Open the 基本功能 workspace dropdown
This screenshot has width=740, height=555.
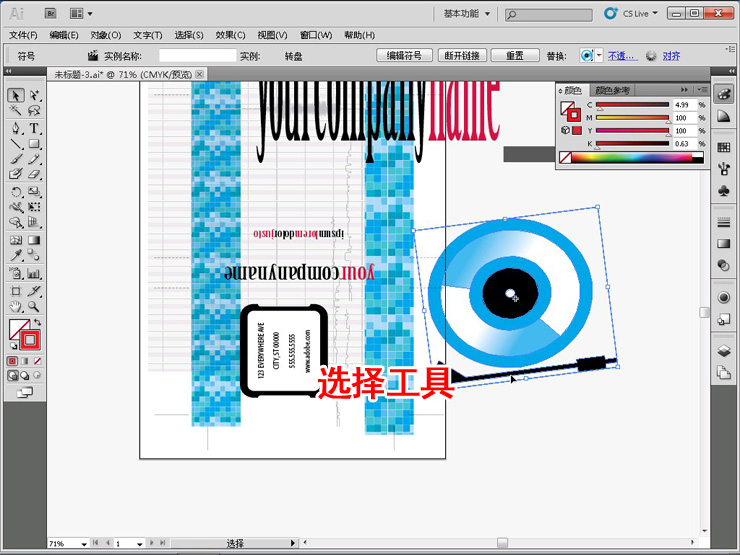pyautogui.click(x=468, y=14)
